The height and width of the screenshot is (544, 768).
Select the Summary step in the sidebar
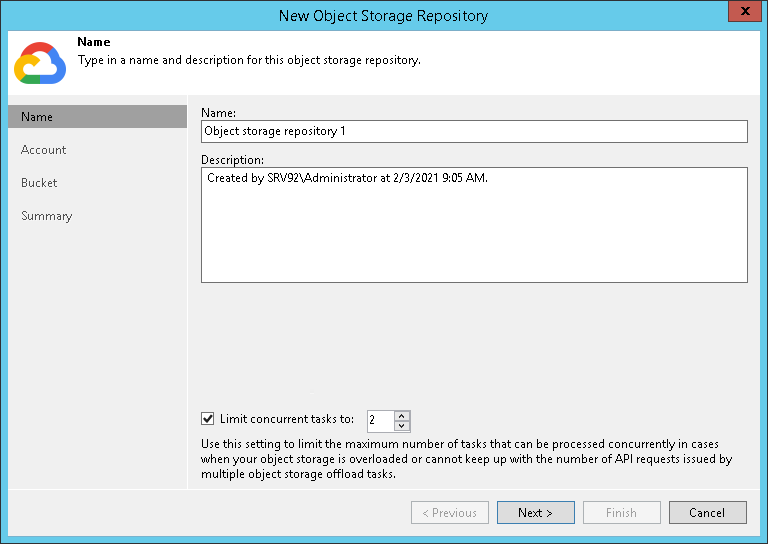[x=47, y=216]
